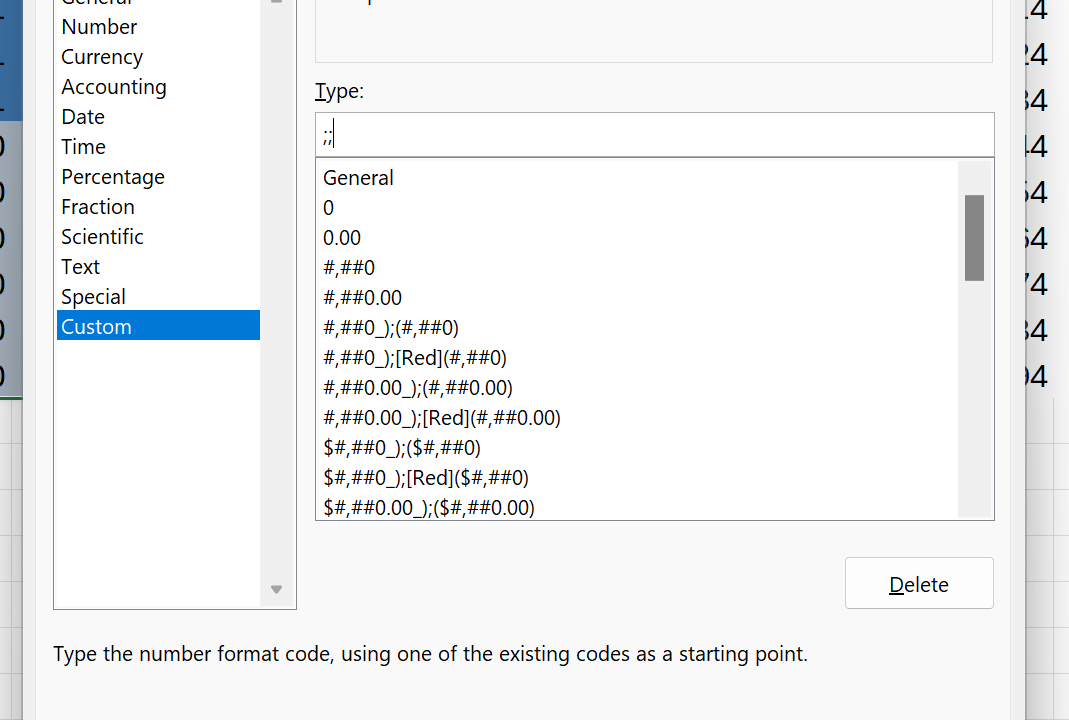Pick the Date category

[x=83, y=117]
